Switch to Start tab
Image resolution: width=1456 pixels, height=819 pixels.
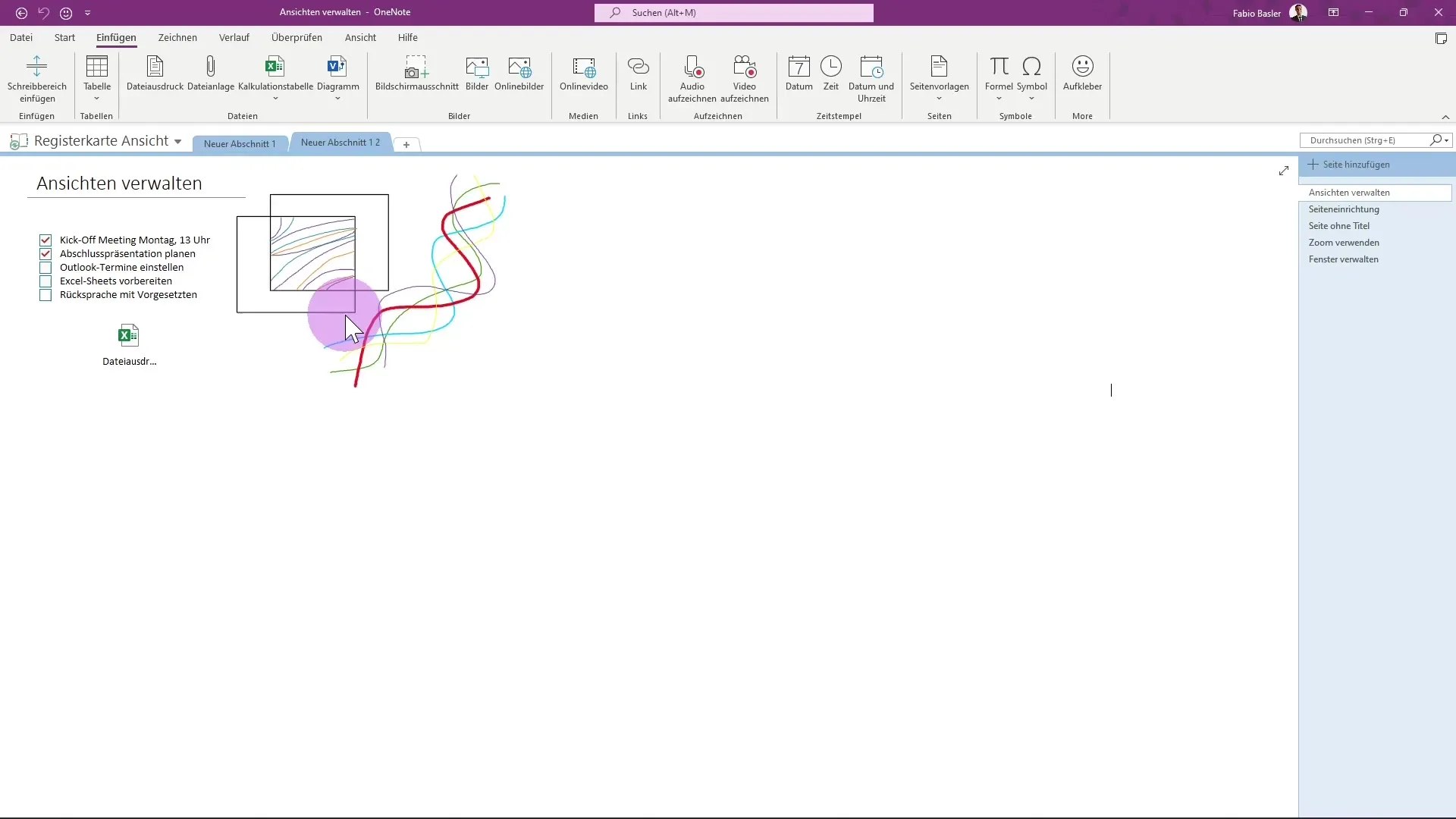click(x=64, y=37)
